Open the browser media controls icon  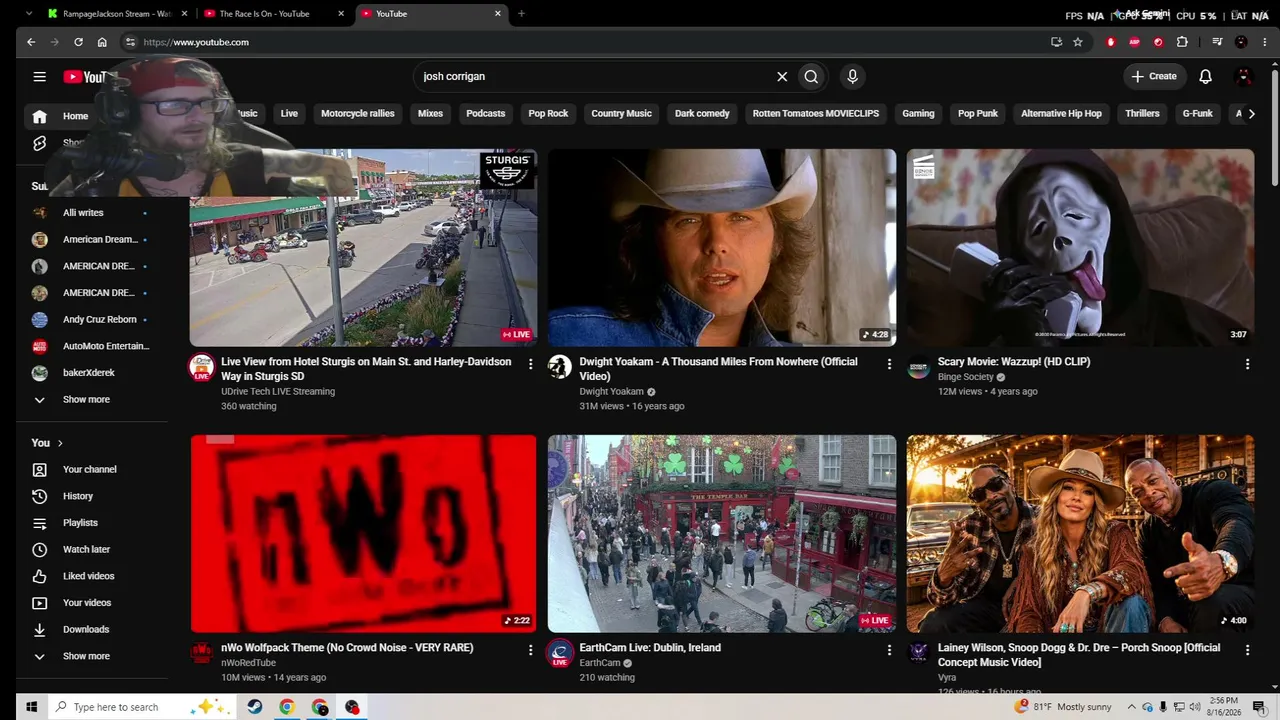point(1217,42)
